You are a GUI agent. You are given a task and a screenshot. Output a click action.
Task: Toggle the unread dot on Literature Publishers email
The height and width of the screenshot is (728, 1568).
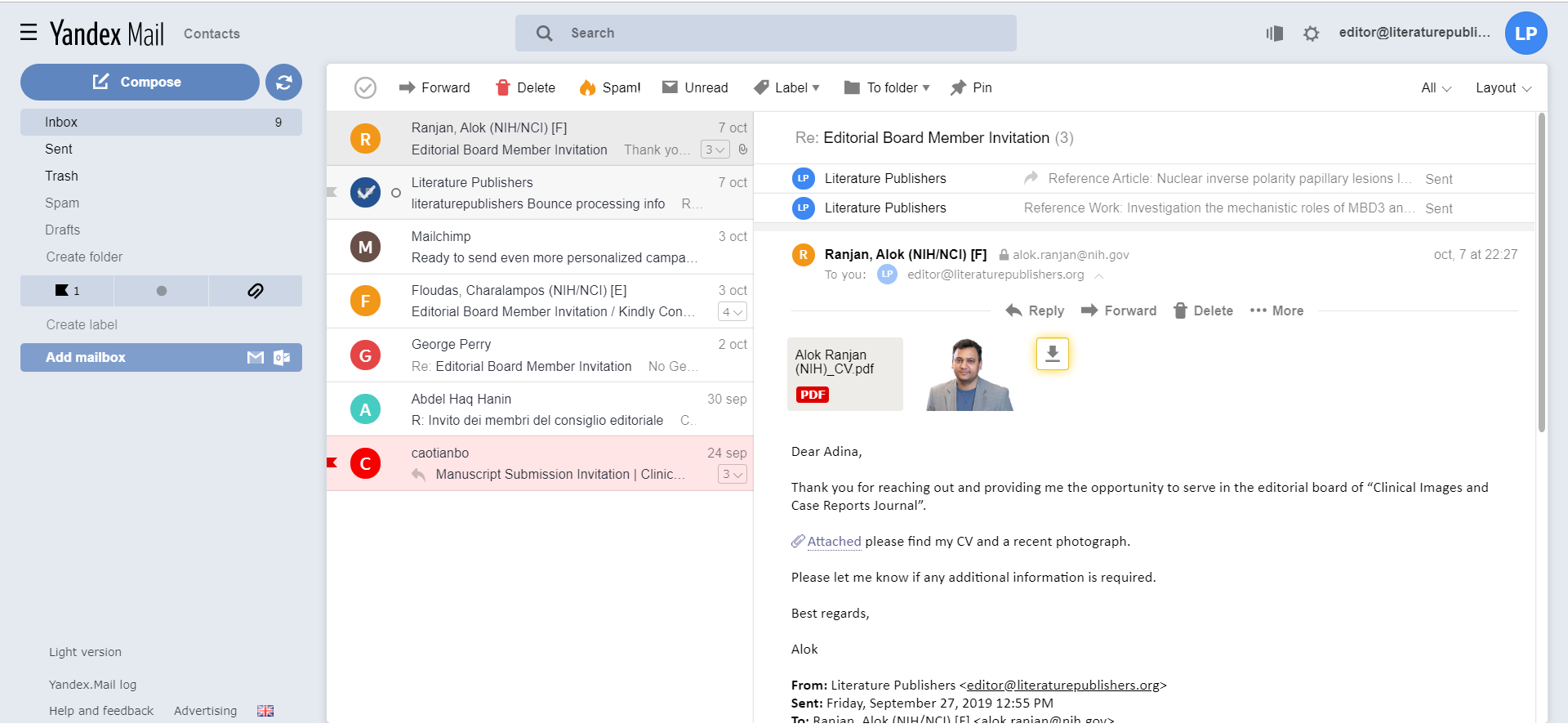point(396,193)
